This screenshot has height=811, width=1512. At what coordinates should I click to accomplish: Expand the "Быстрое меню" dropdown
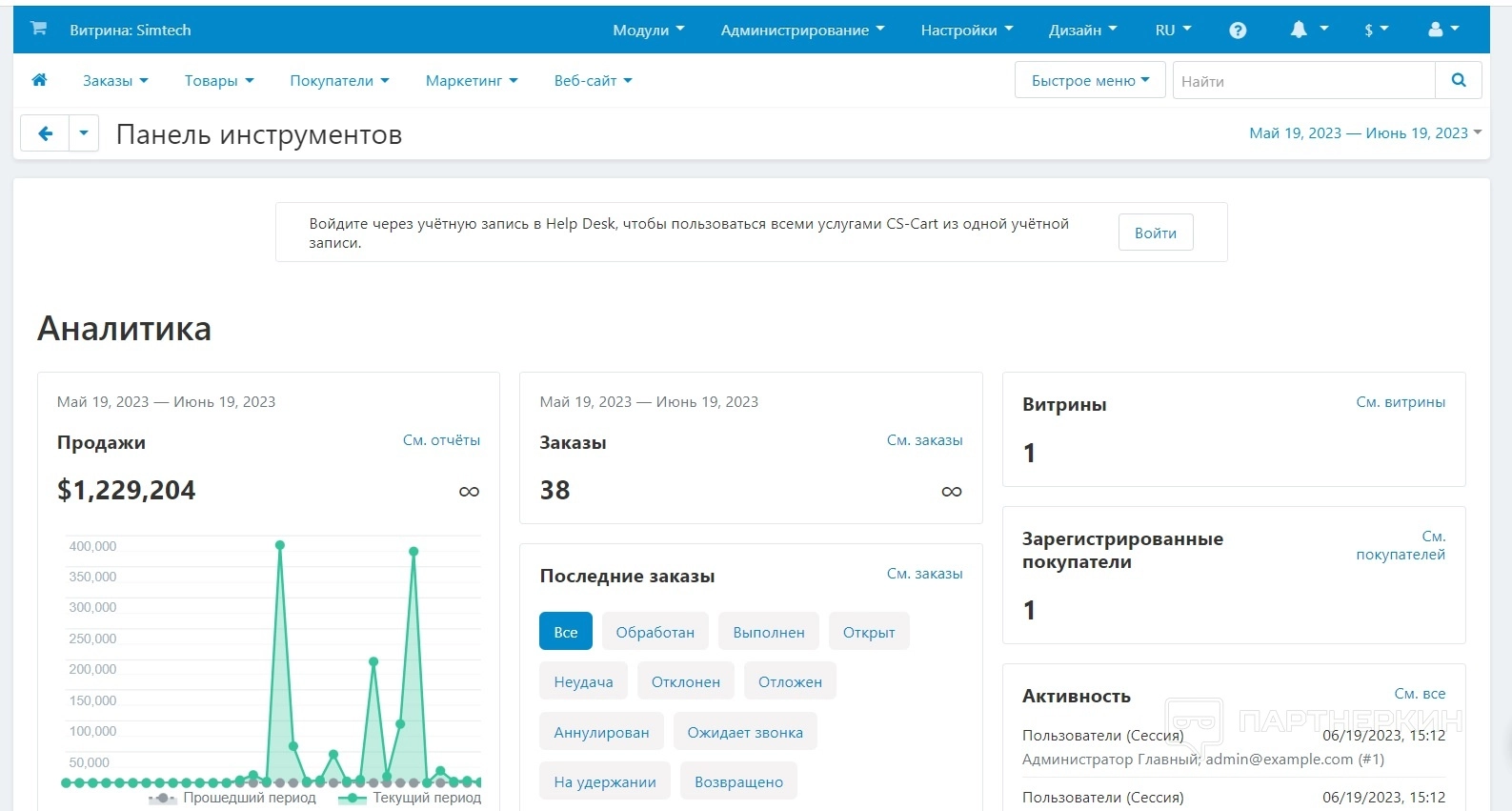click(1090, 81)
